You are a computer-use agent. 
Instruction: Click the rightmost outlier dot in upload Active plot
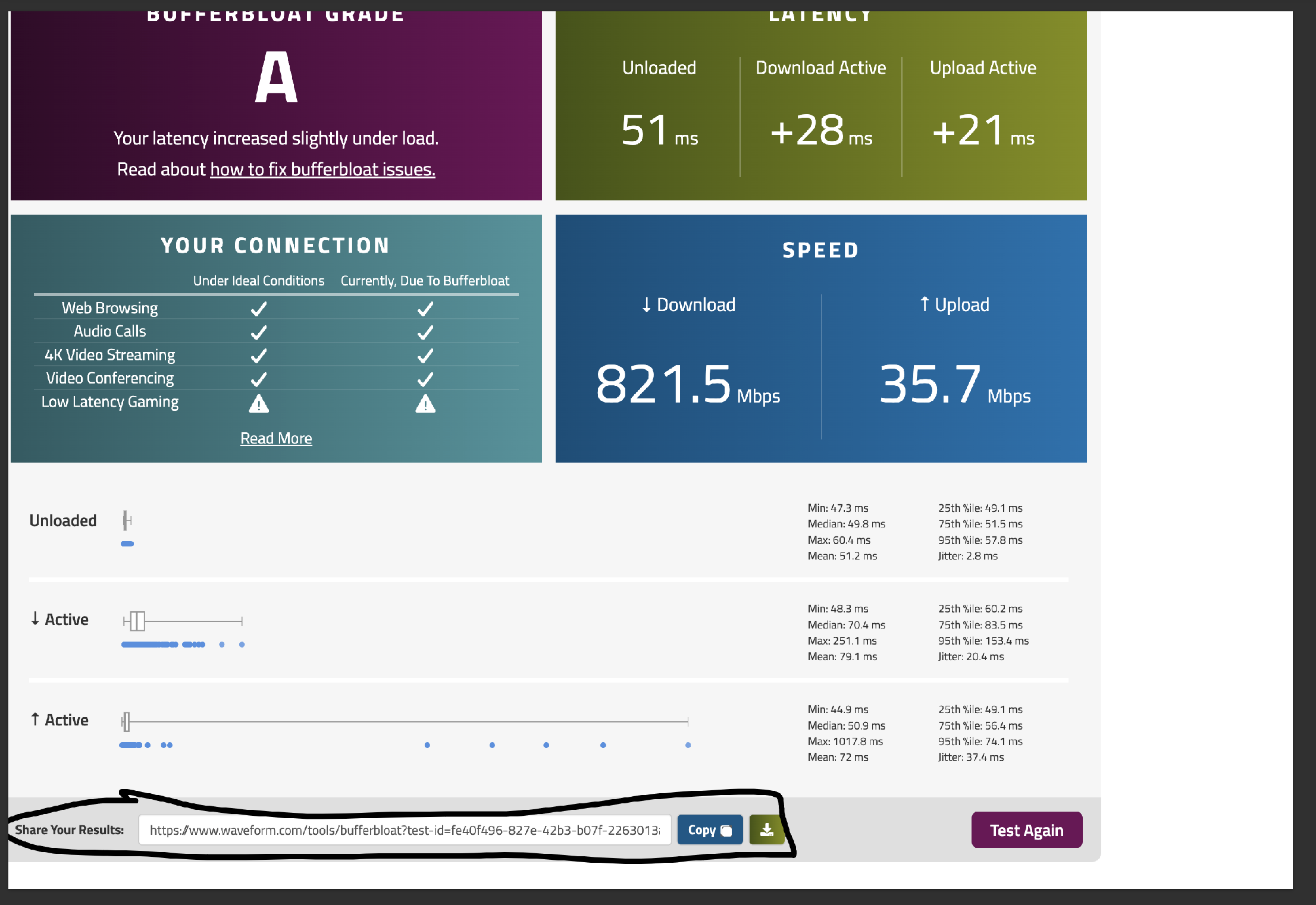coord(688,745)
